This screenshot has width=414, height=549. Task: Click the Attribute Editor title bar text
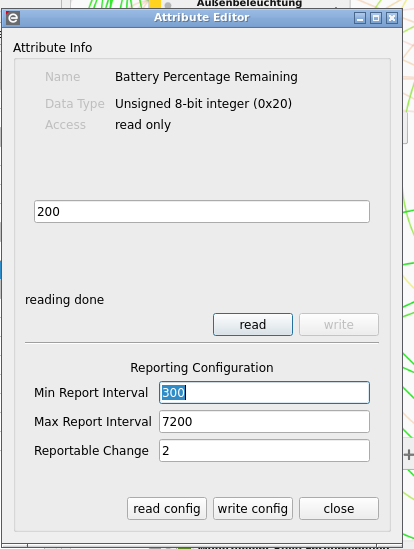(x=202, y=18)
